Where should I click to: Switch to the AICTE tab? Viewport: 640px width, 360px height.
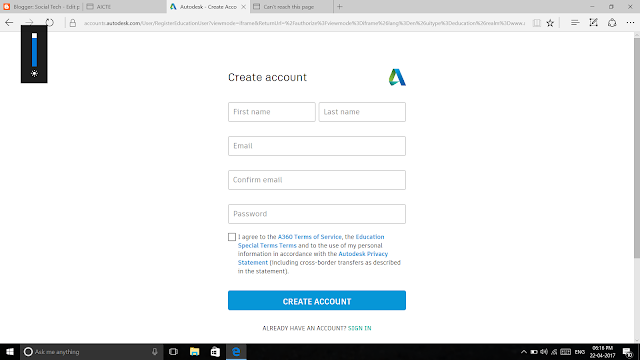click(x=125, y=7)
